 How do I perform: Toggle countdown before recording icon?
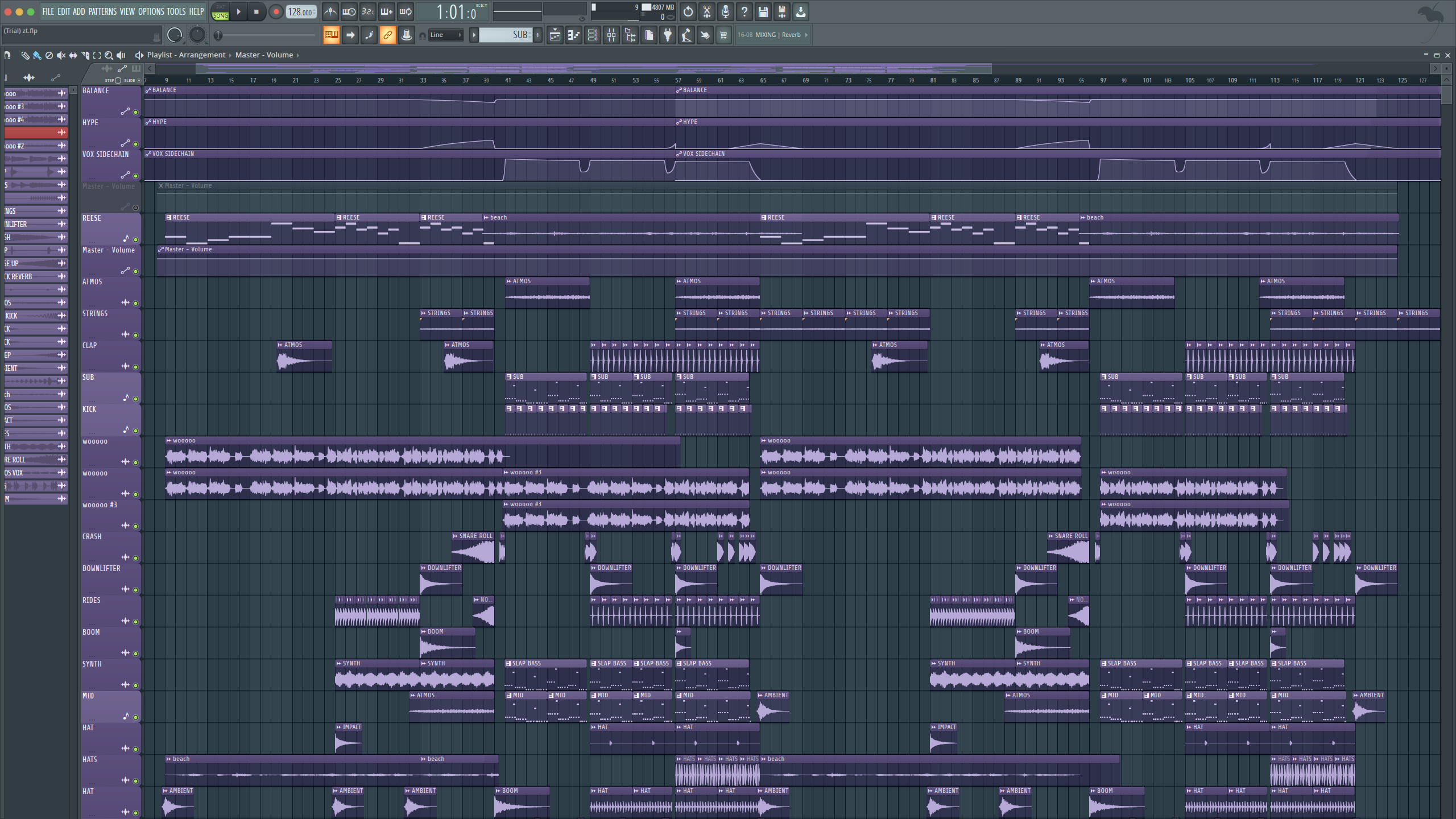point(368,11)
